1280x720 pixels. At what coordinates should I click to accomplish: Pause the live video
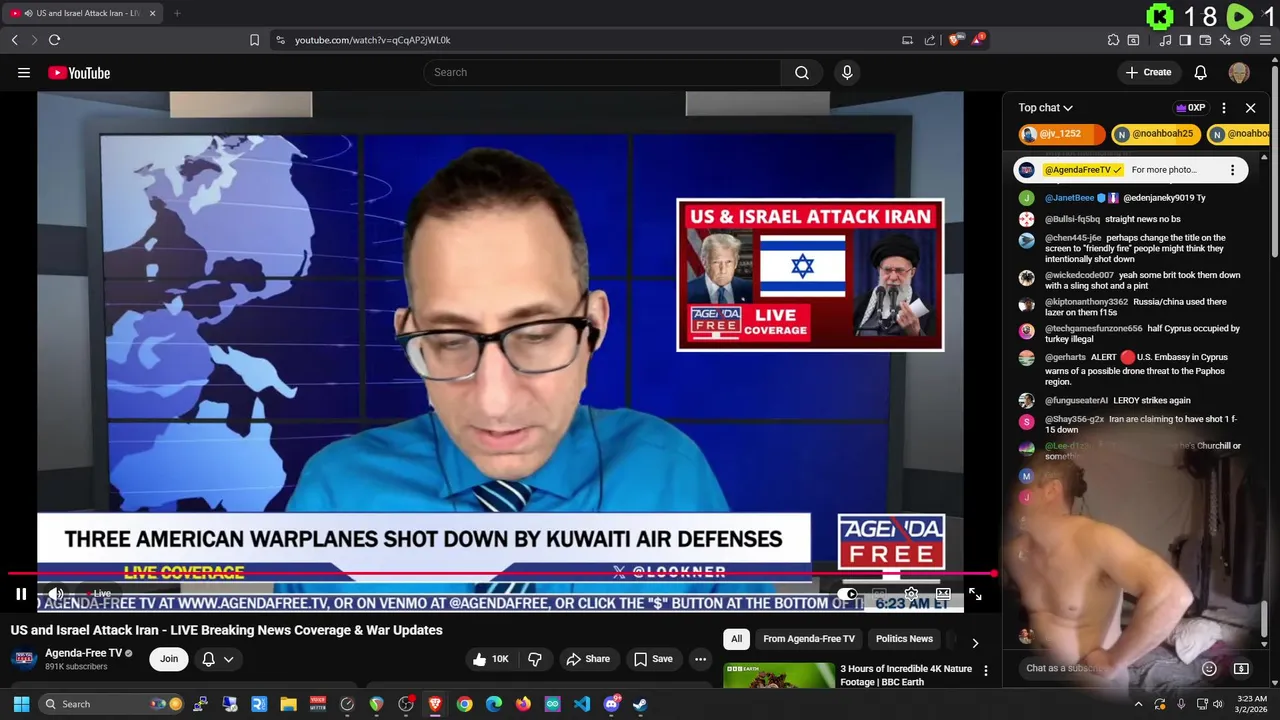click(21, 594)
